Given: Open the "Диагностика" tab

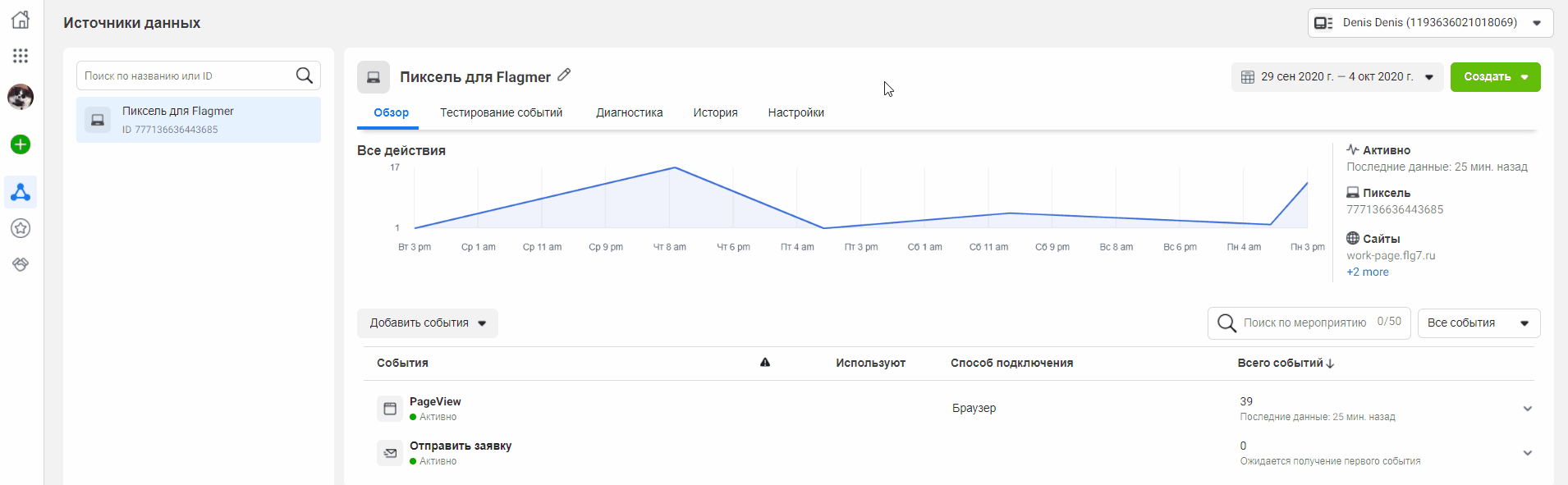Looking at the screenshot, I should coord(629,112).
